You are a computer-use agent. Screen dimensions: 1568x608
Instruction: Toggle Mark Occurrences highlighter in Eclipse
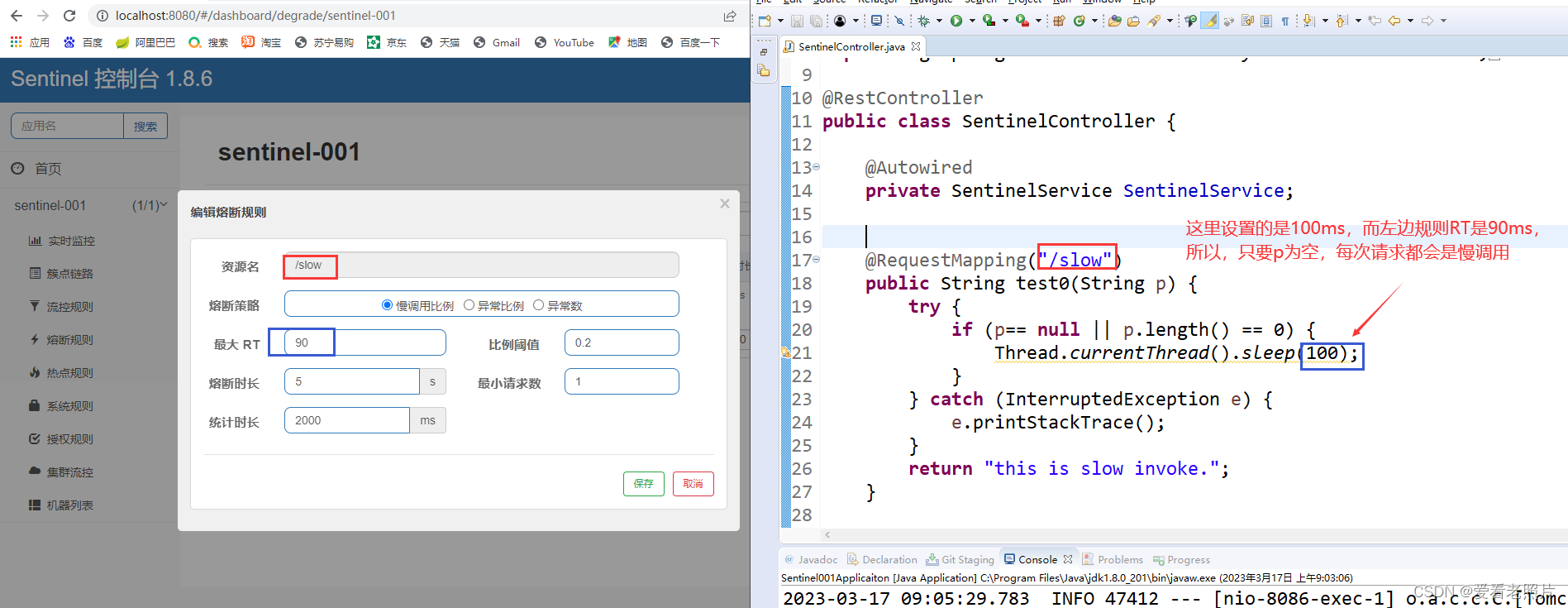coord(1210,21)
